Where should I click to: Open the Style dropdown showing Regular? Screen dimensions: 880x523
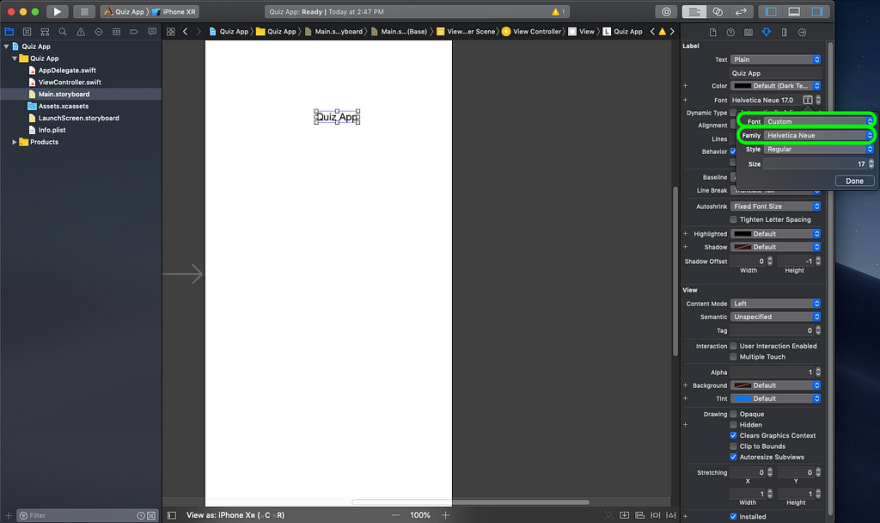(819, 149)
